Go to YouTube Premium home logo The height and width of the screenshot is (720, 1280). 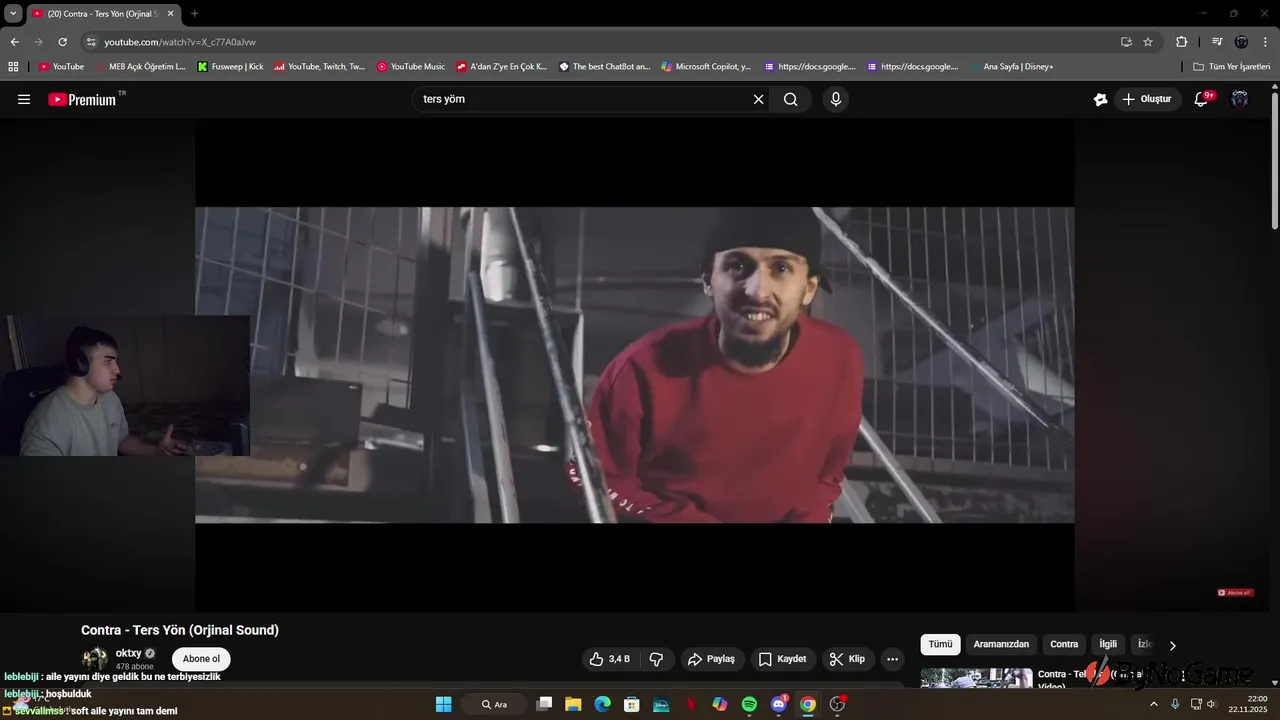click(x=86, y=99)
